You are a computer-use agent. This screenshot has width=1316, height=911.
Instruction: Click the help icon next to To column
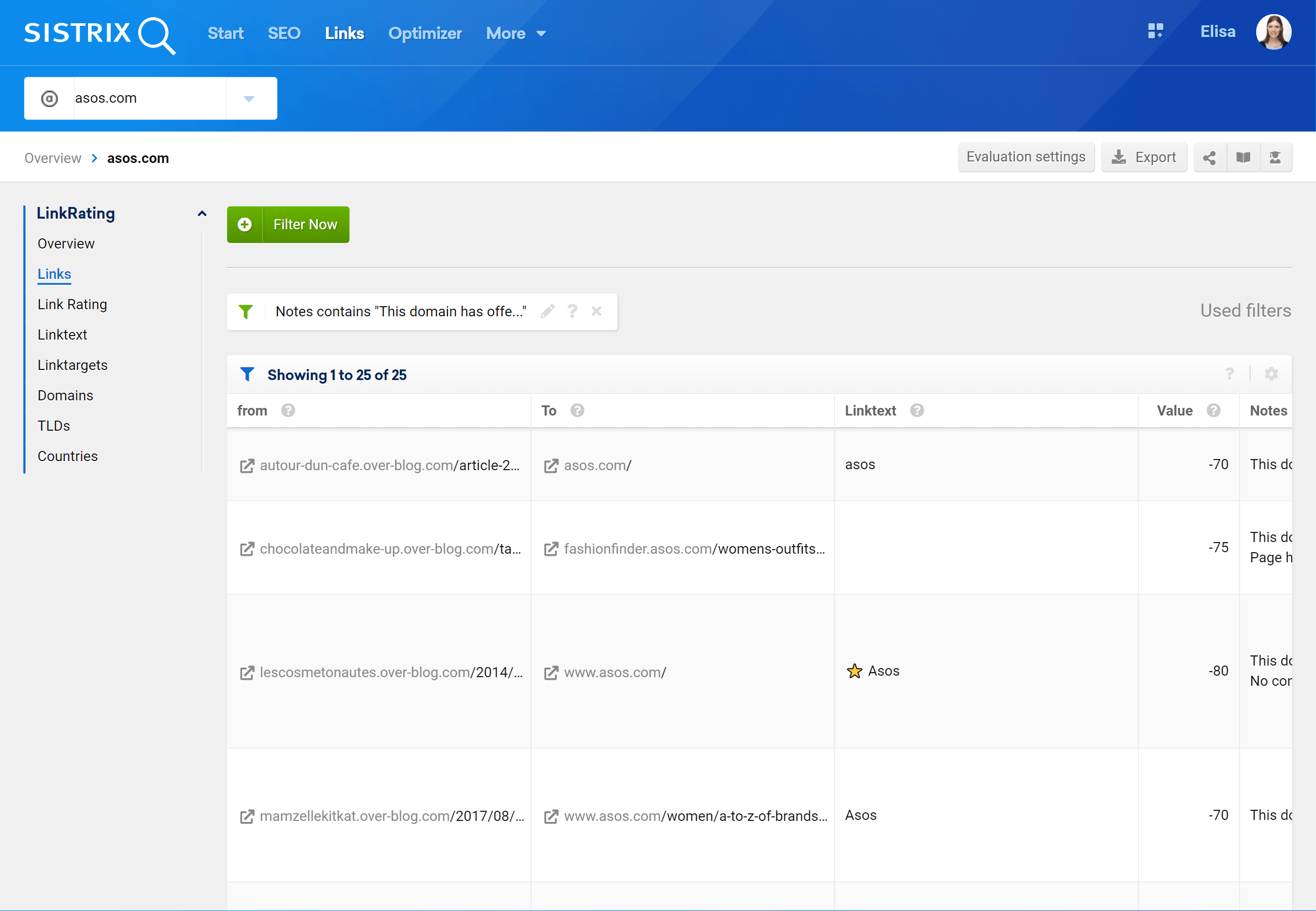pos(578,410)
